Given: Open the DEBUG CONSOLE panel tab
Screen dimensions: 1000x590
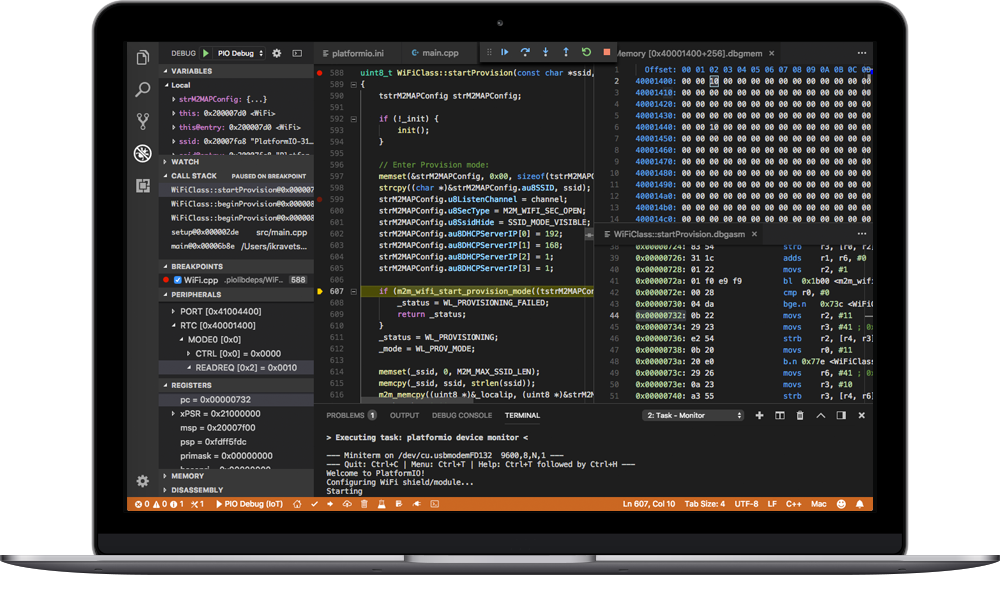Looking at the screenshot, I should tap(462, 415).
